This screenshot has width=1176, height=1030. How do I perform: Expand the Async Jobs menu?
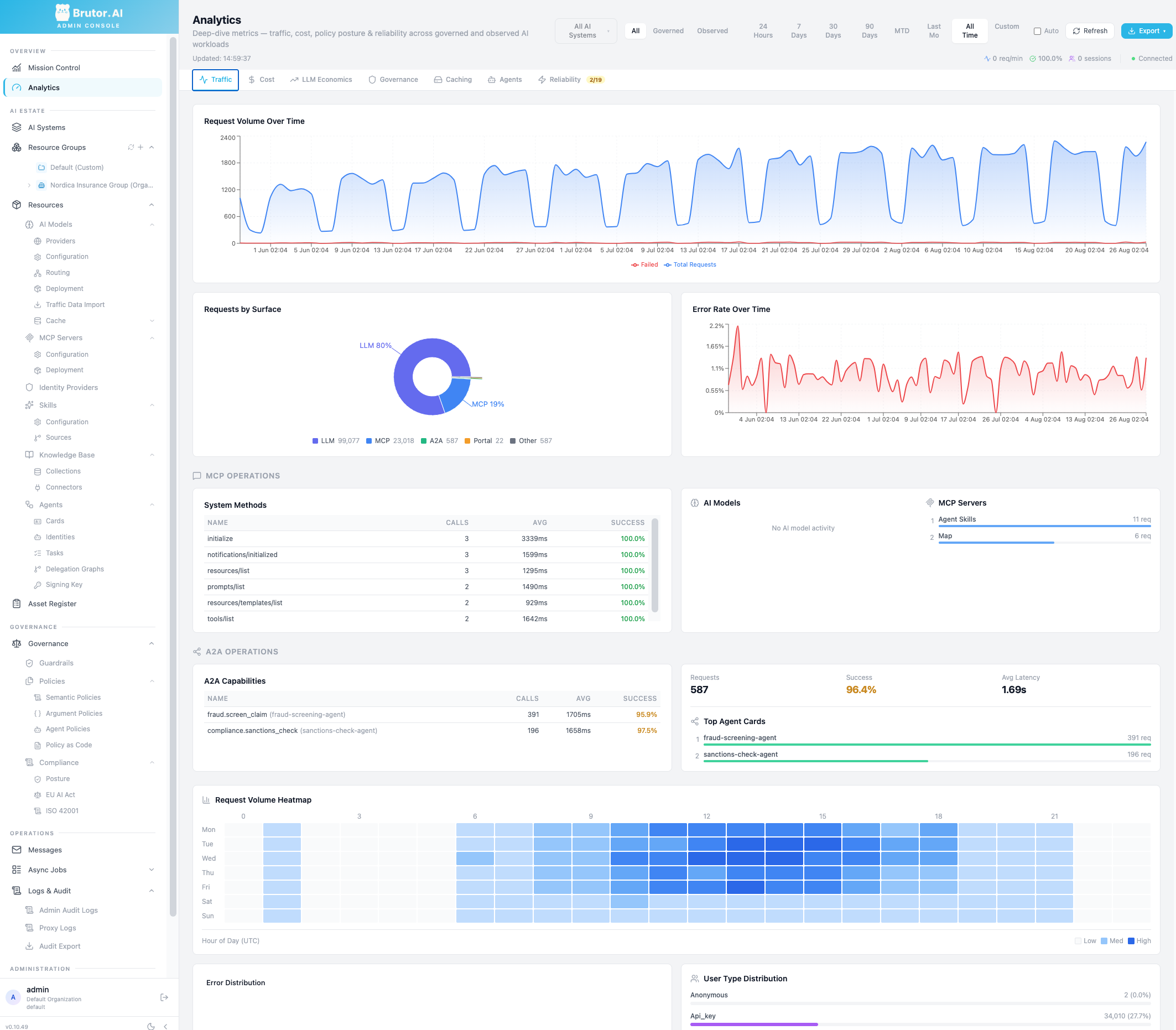tap(152, 870)
